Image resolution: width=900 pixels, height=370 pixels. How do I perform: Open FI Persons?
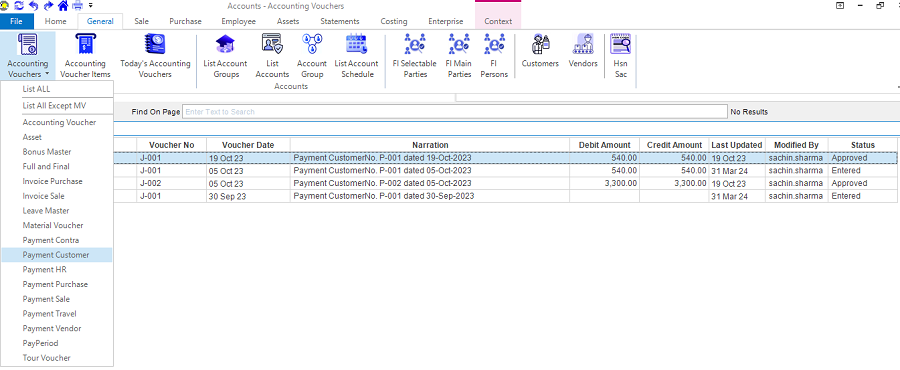(494, 55)
